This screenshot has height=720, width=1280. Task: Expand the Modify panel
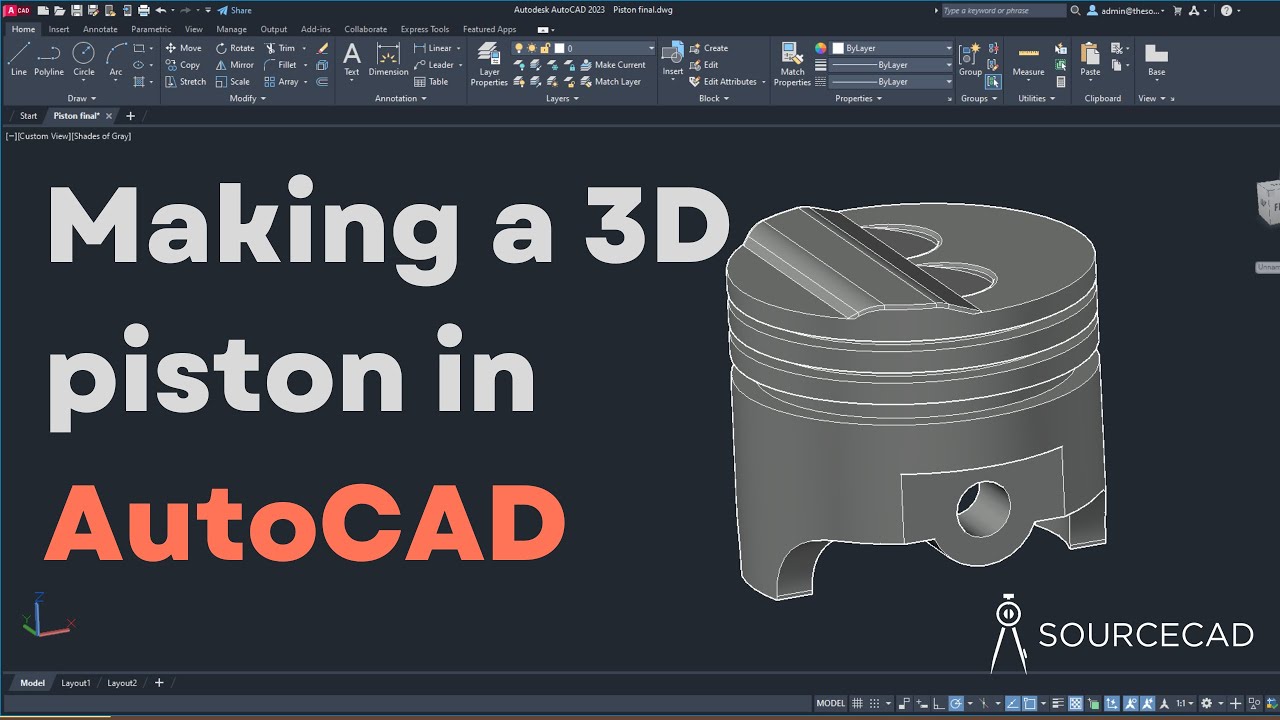[x=247, y=98]
